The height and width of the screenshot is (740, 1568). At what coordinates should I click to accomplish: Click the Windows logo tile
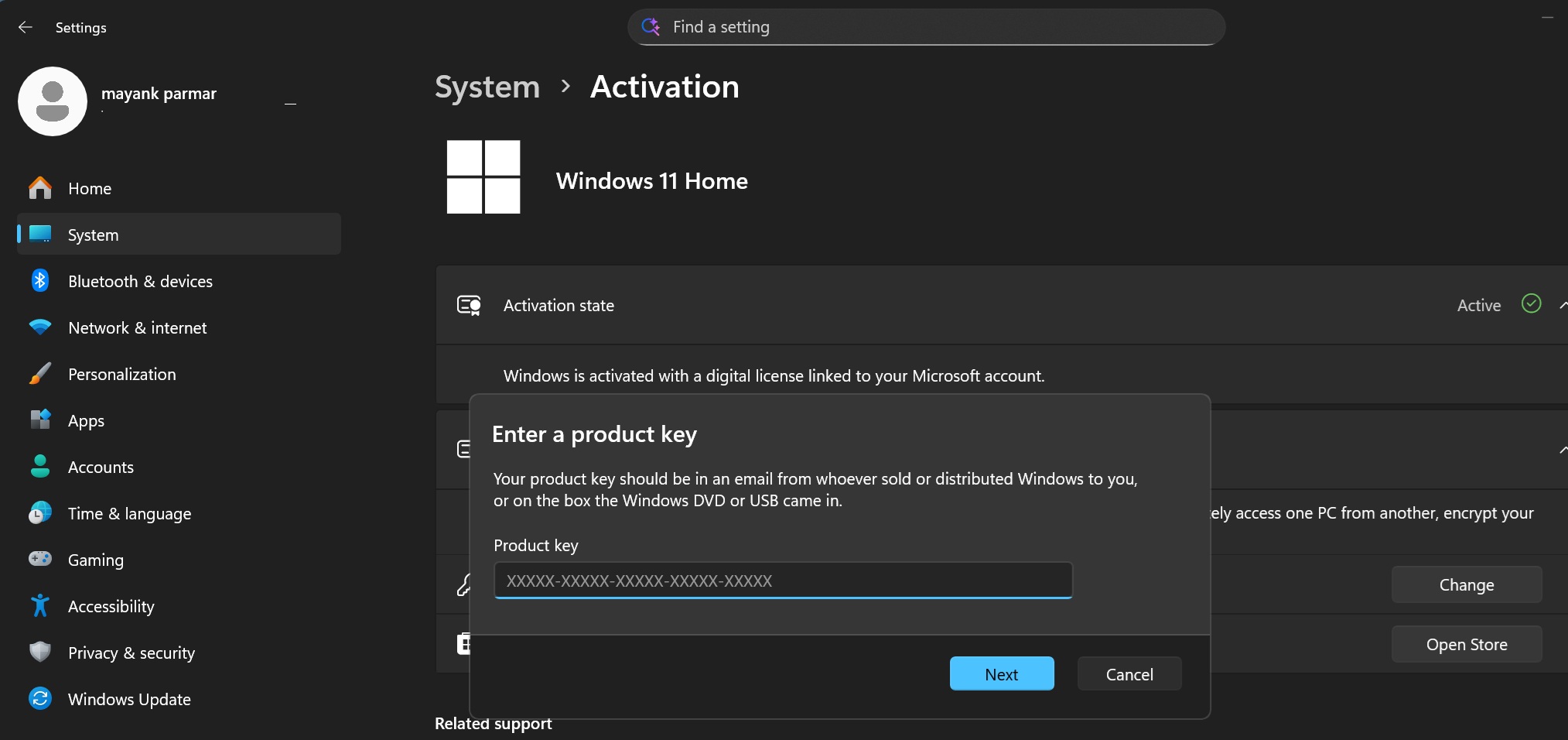483,176
